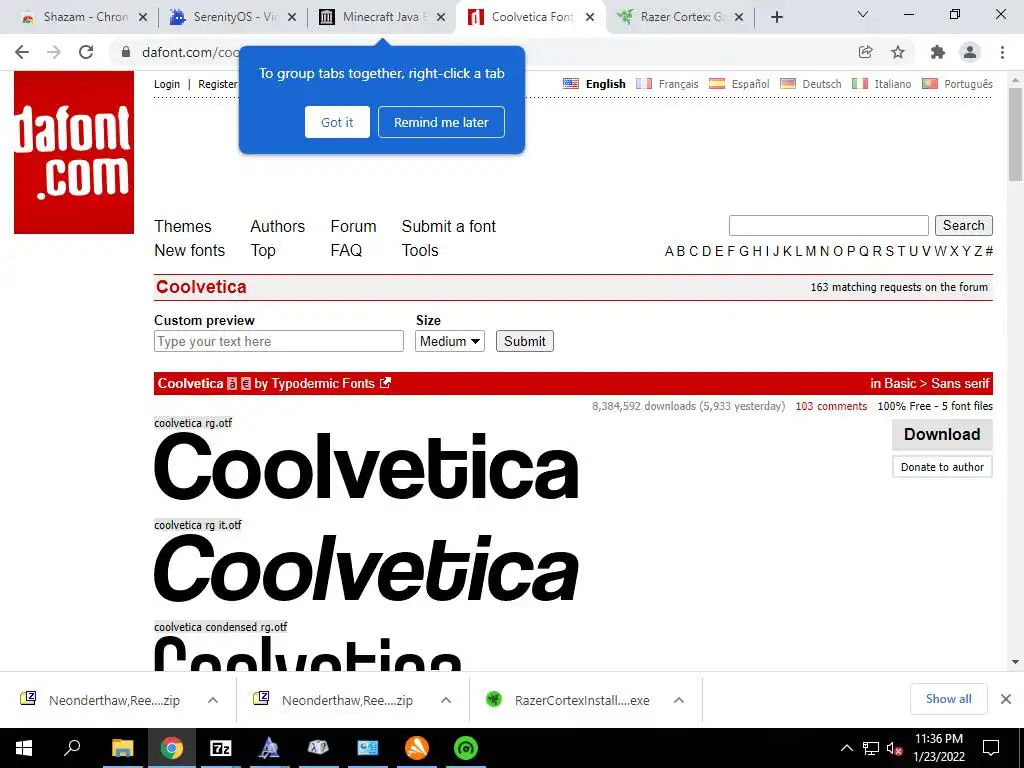Click the Submit preview button
The image size is (1024, 768).
click(524, 341)
